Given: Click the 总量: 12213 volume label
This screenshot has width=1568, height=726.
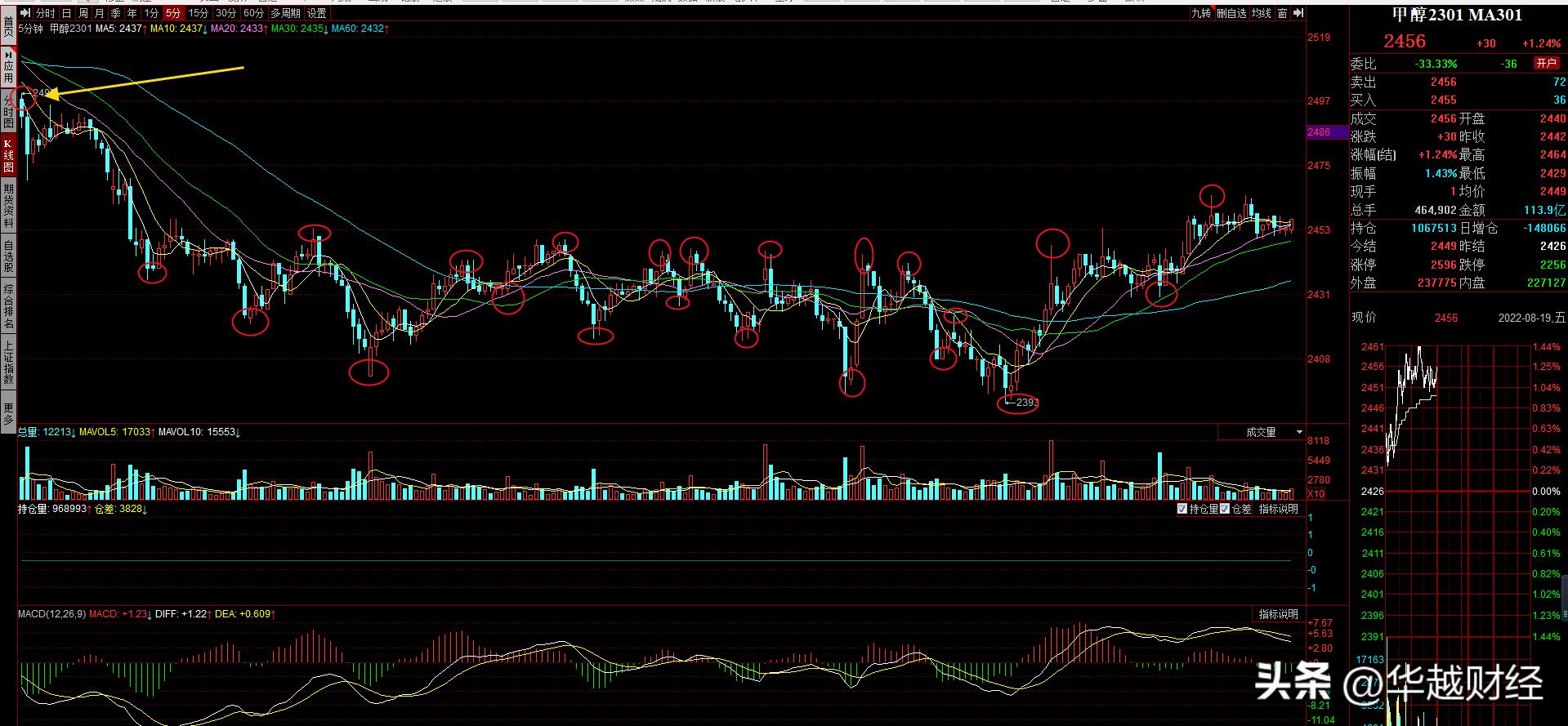Looking at the screenshot, I should [47, 432].
